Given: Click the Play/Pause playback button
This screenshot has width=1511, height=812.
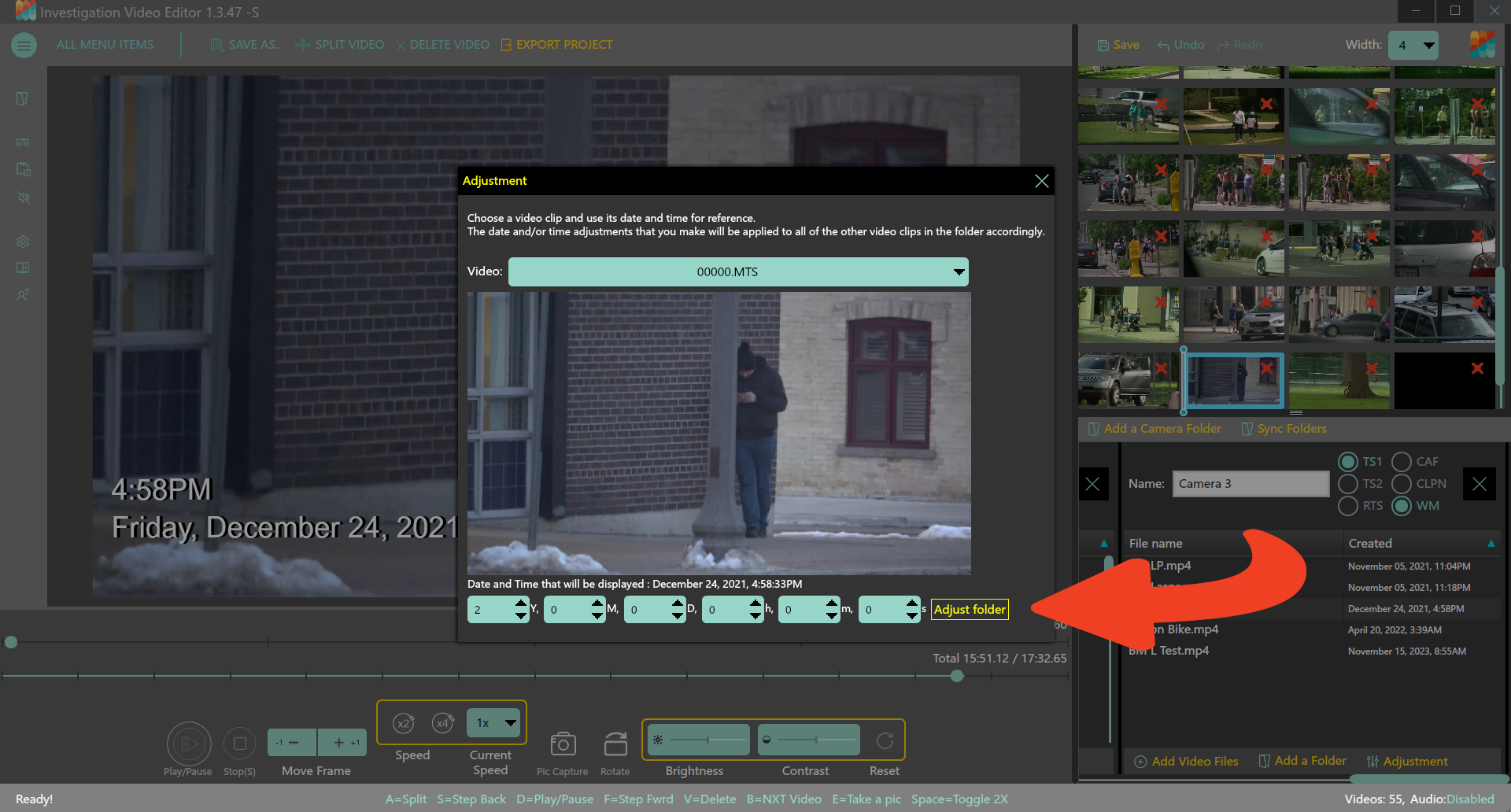Looking at the screenshot, I should [x=188, y=744].
